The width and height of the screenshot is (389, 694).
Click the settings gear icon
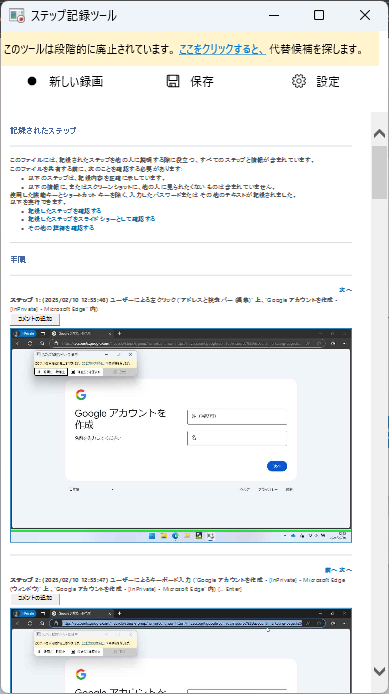coord(299,81)
